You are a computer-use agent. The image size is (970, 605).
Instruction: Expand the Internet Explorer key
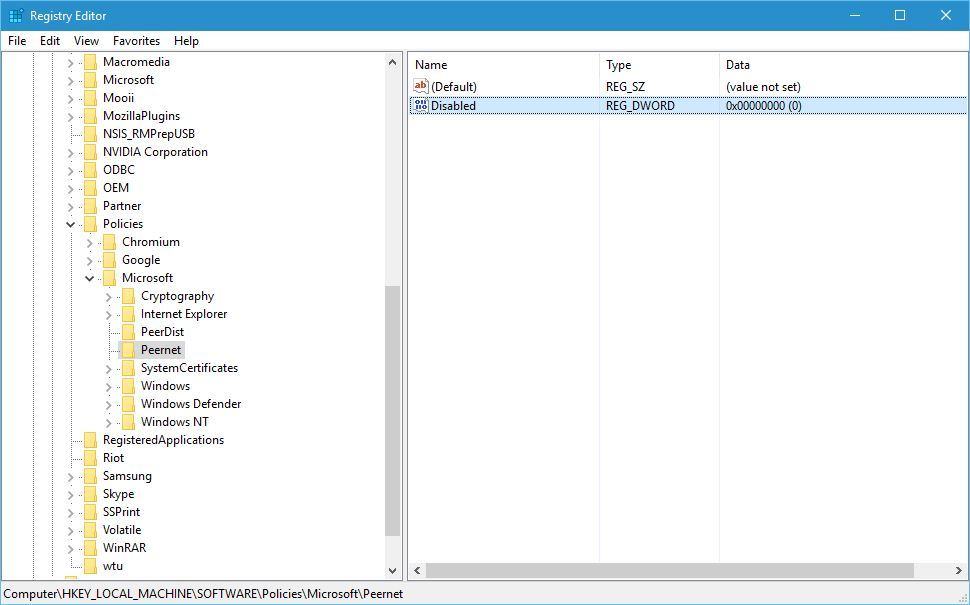(x=109, y=315)
